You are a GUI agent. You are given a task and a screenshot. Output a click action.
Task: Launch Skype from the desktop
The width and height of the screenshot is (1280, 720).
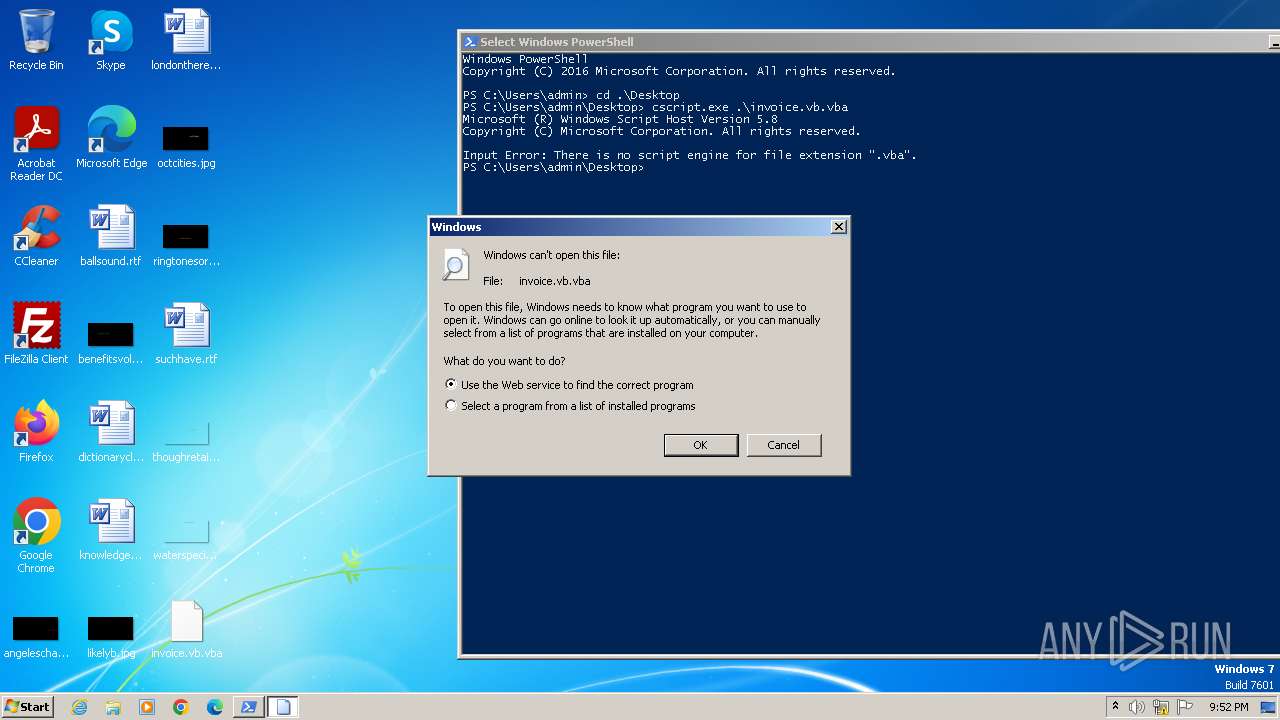point(110,40)
